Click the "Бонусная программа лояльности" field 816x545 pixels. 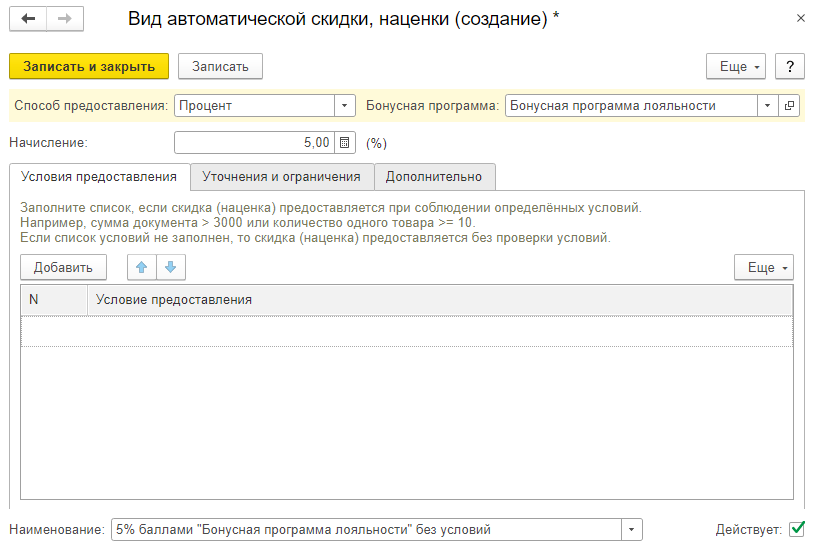(x=631, y=106)
